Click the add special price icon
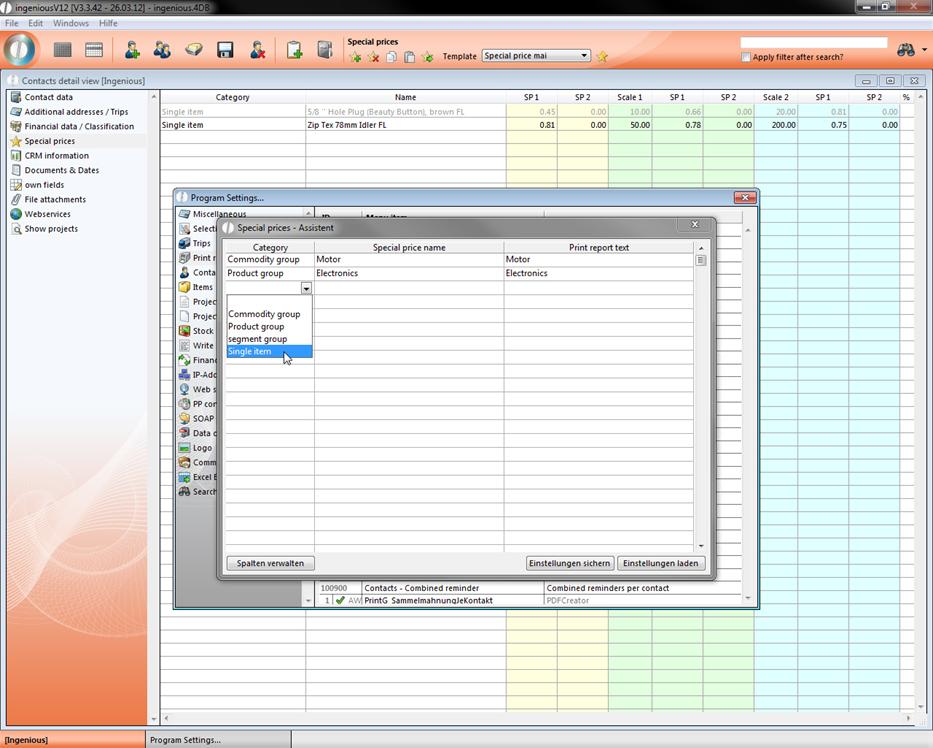Image resolution: width=933 pixels, height=748 pixels. [x=355, y=57]
